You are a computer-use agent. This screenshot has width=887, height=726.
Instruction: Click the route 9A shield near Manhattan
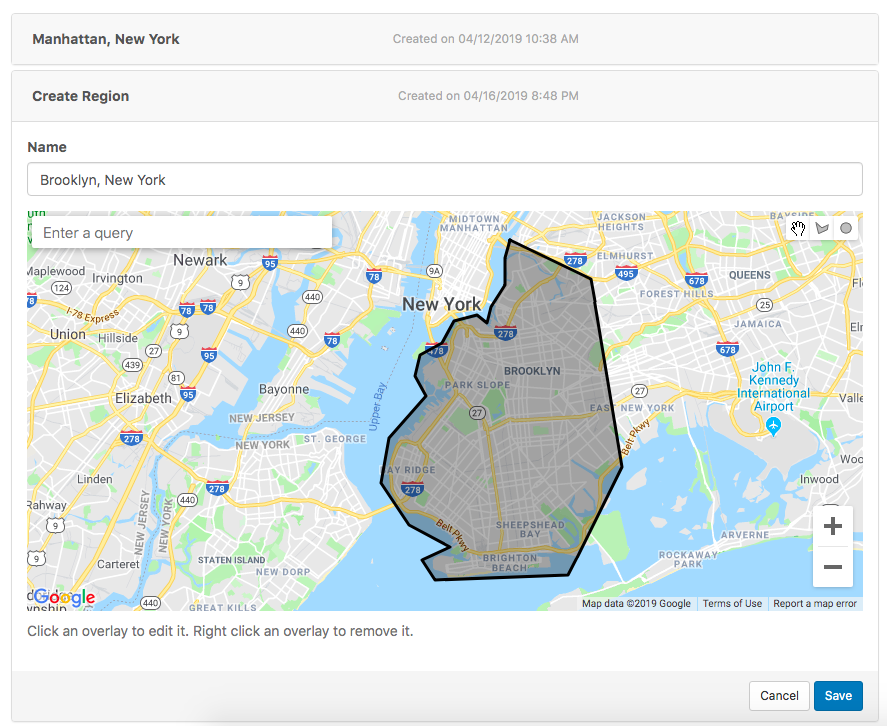[434, 271]
